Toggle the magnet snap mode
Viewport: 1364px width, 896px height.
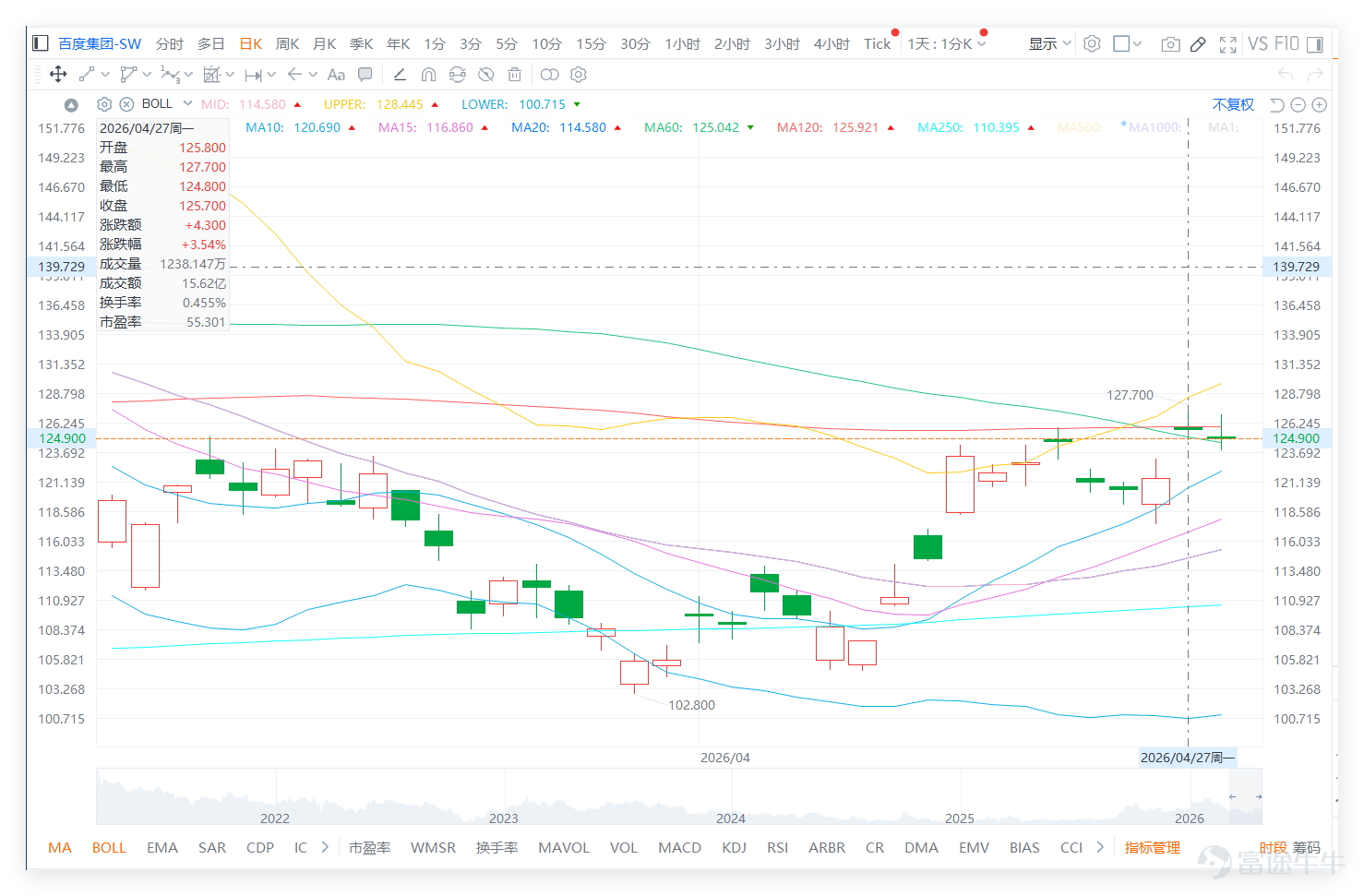point(428,75)
